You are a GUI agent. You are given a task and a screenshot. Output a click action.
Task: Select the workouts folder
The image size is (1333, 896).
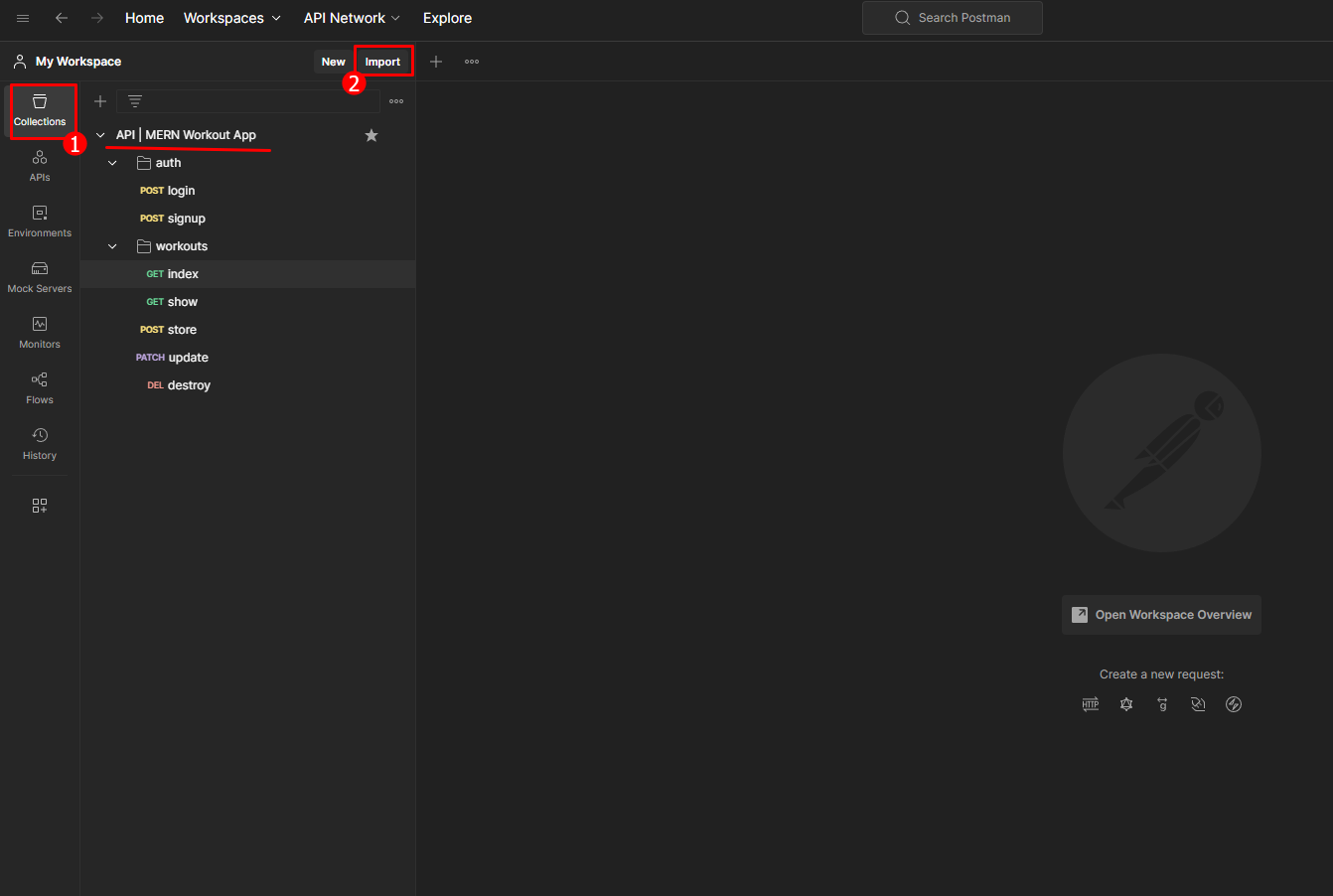tap(172, 246)
